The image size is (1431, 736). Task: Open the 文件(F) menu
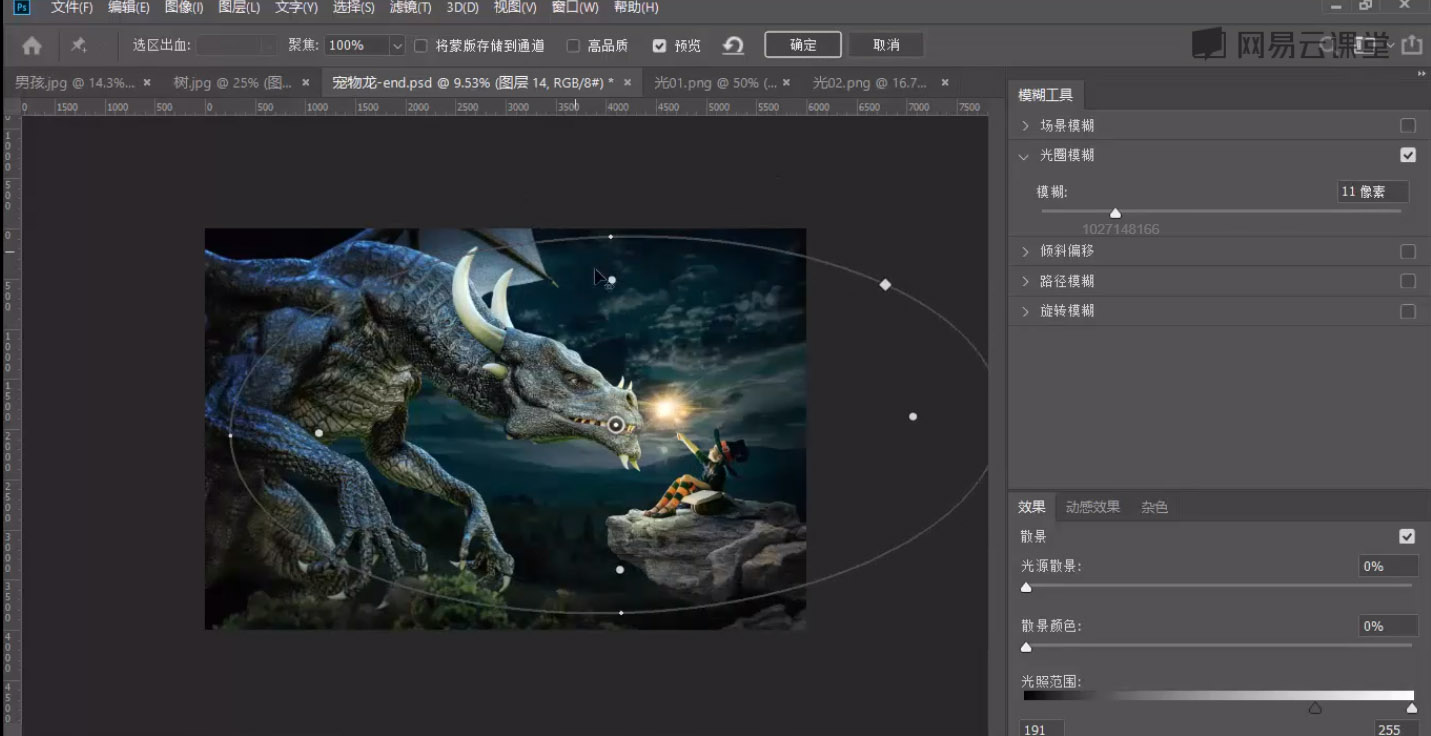[x=71, y=8]
